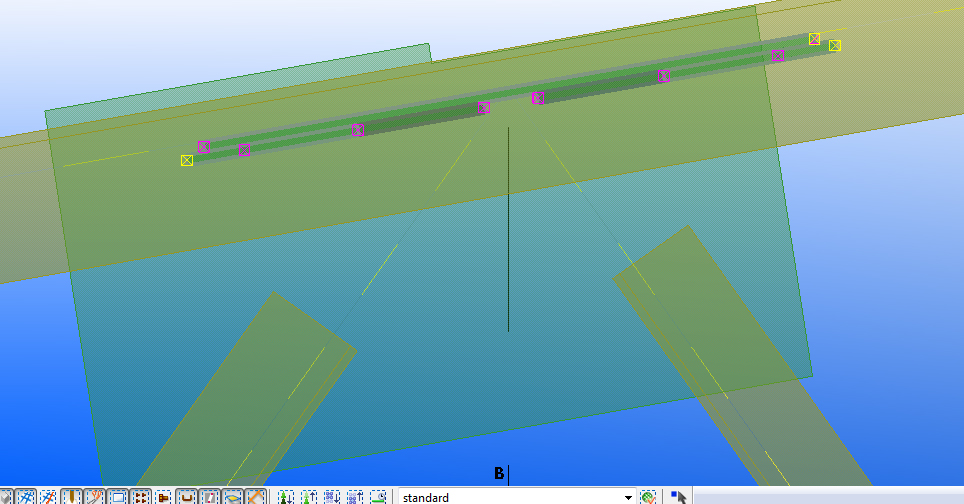Toggle the Select single bolts switch
Screen dimensions: 964x504
click(163, 497)
